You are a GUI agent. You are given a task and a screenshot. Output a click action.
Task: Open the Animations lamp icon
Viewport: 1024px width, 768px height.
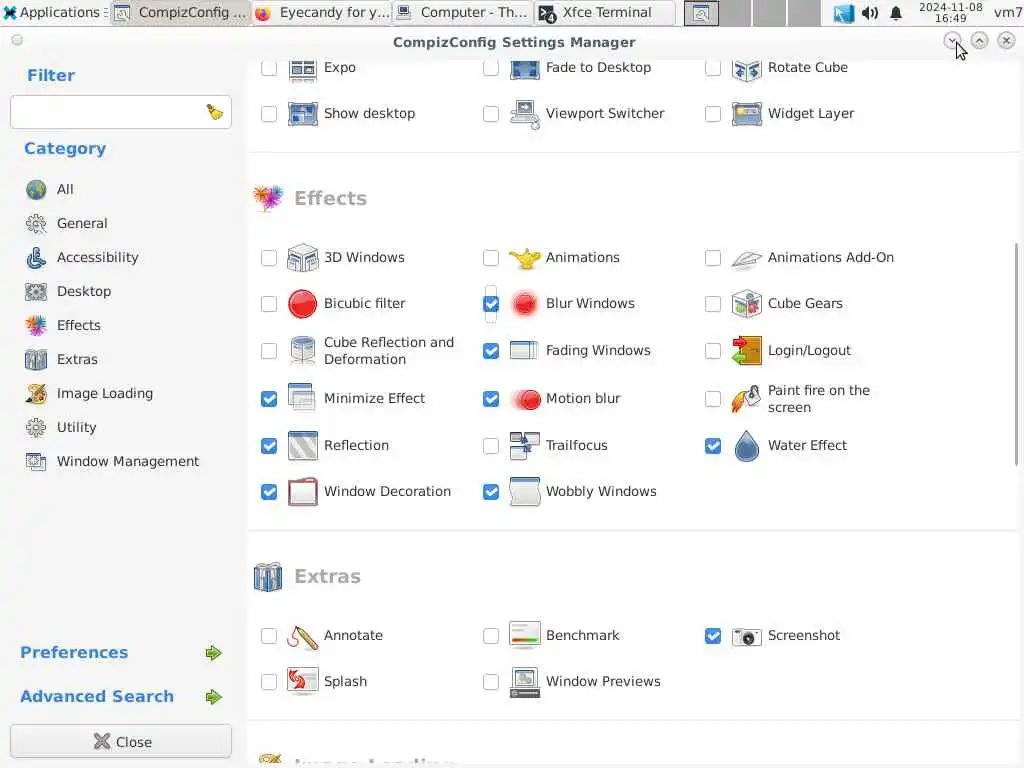[x=524, y=257]
